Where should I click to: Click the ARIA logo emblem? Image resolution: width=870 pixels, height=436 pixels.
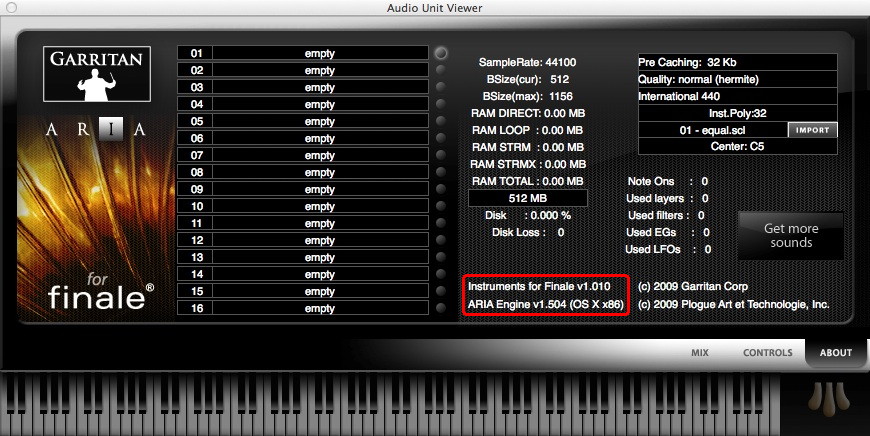(x=97, y=130)
